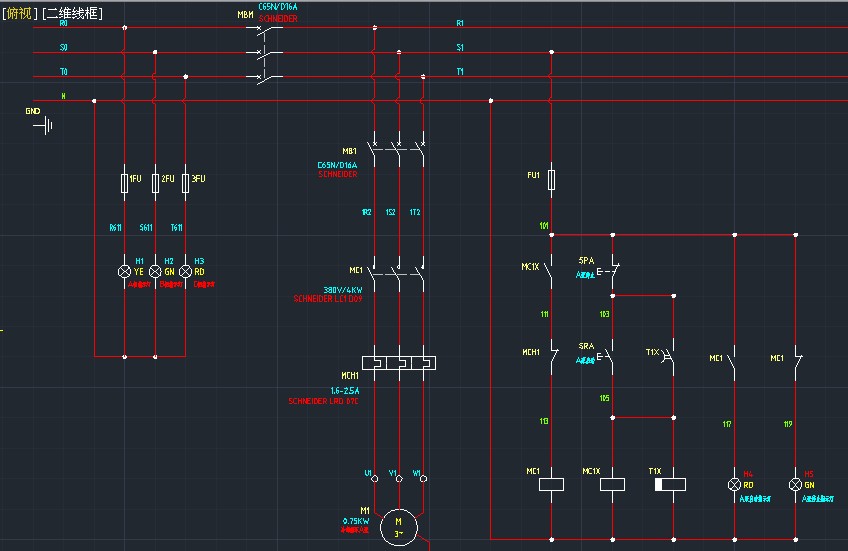Open the 俯视 view control menu
This screenshot has width=848, height=551.
(x=19, y=13)
